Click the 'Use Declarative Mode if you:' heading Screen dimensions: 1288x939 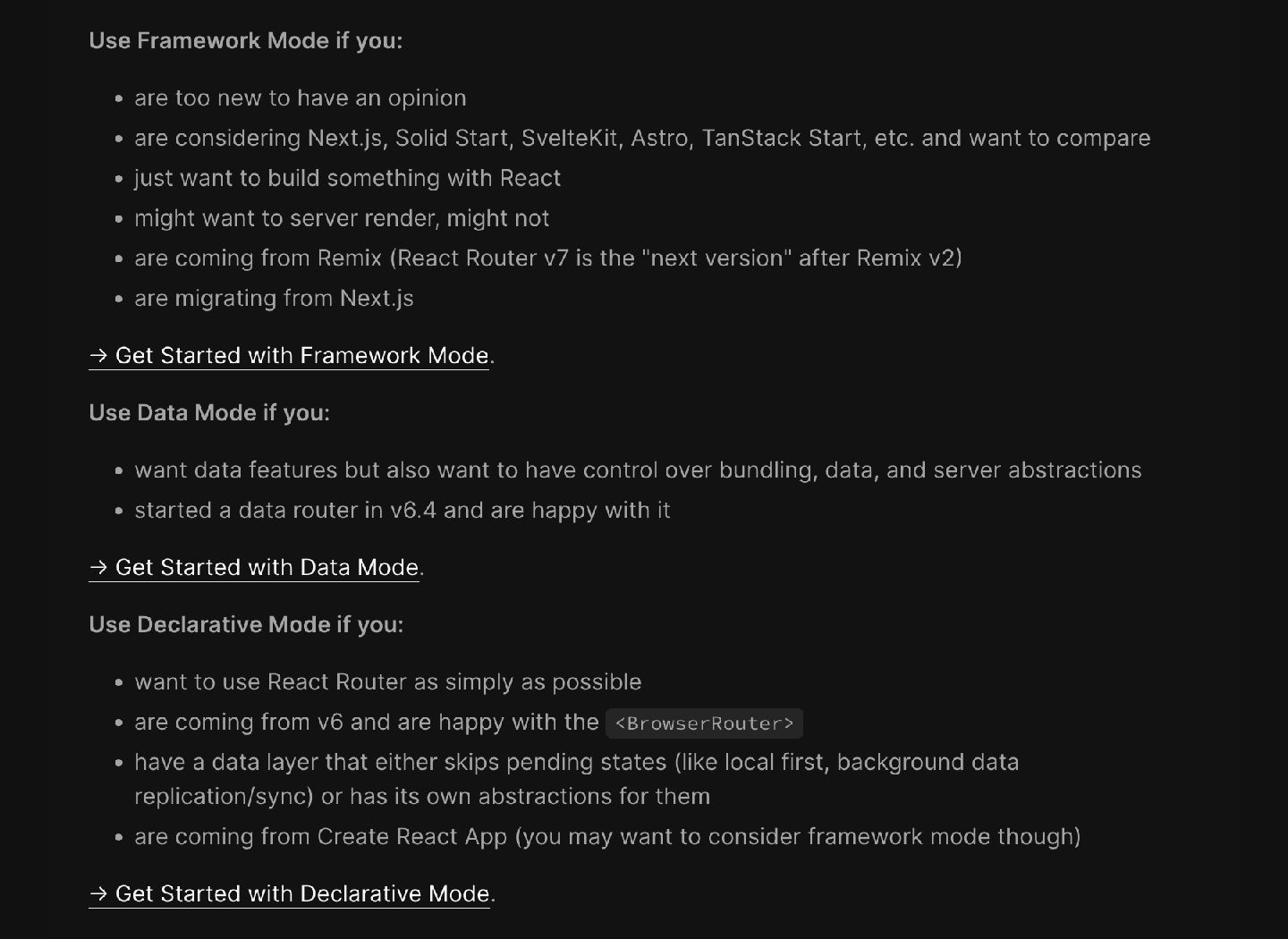[x=246, y=625]
